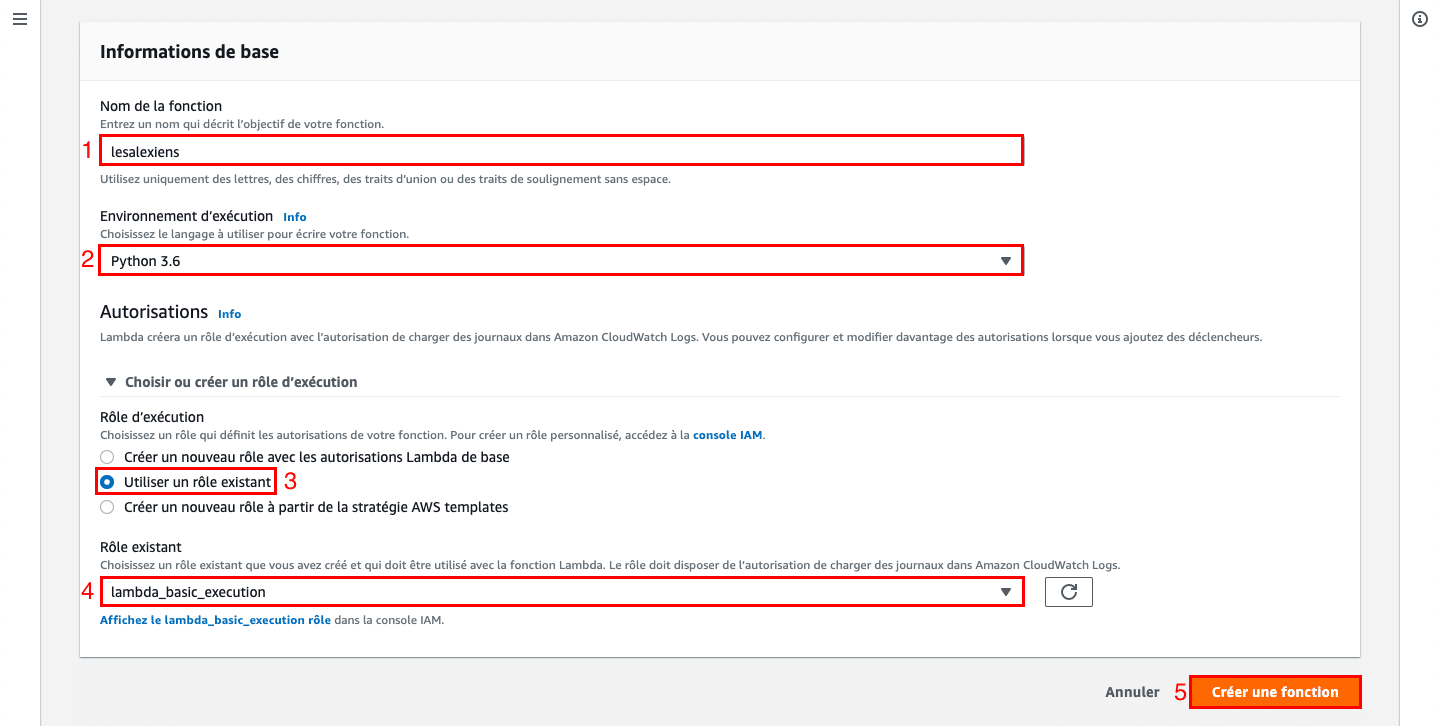
Task: Open Info link beside Environnement d'exécution
Action: point(294,217)
